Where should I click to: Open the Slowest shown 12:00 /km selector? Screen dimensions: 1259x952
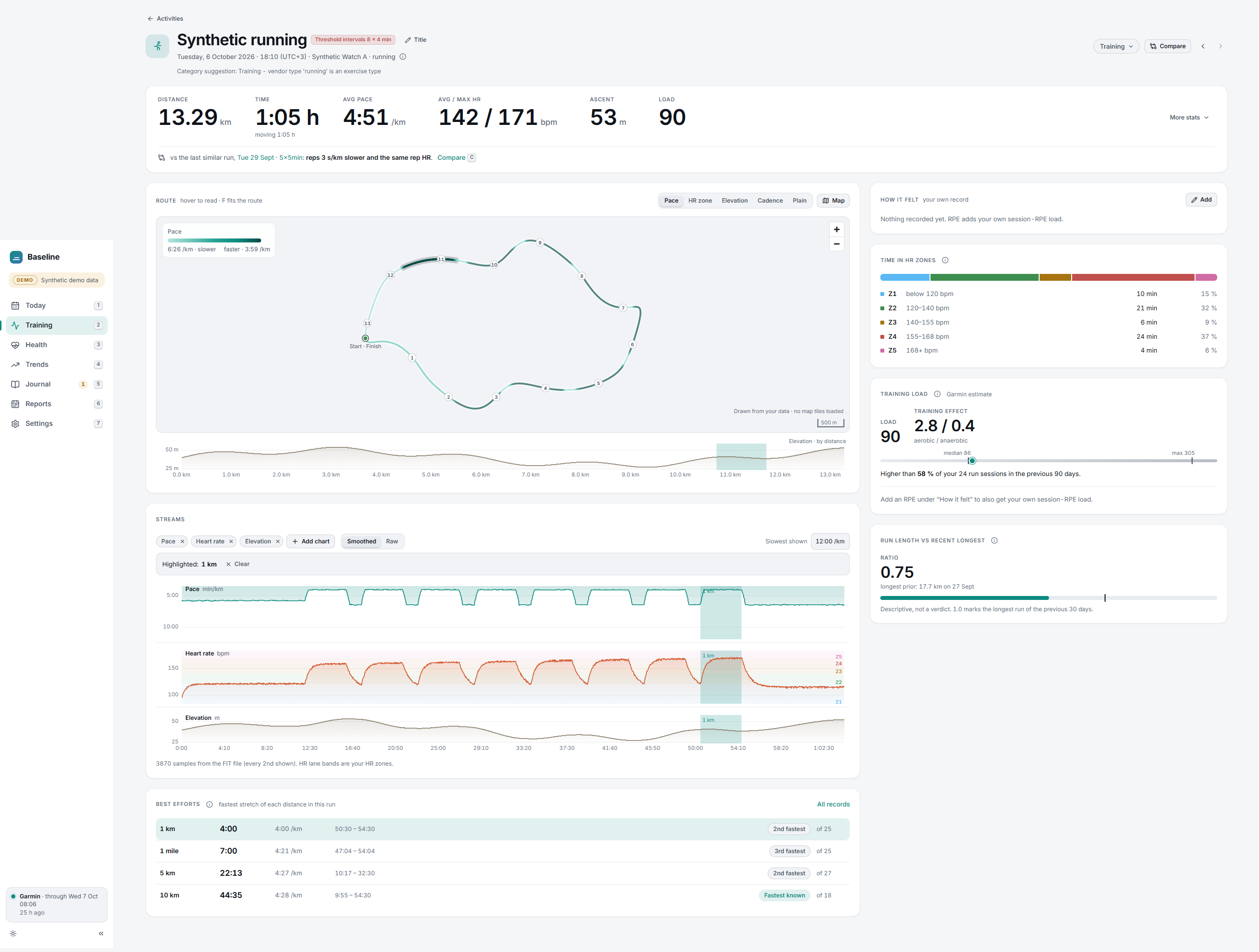(829, 541)
